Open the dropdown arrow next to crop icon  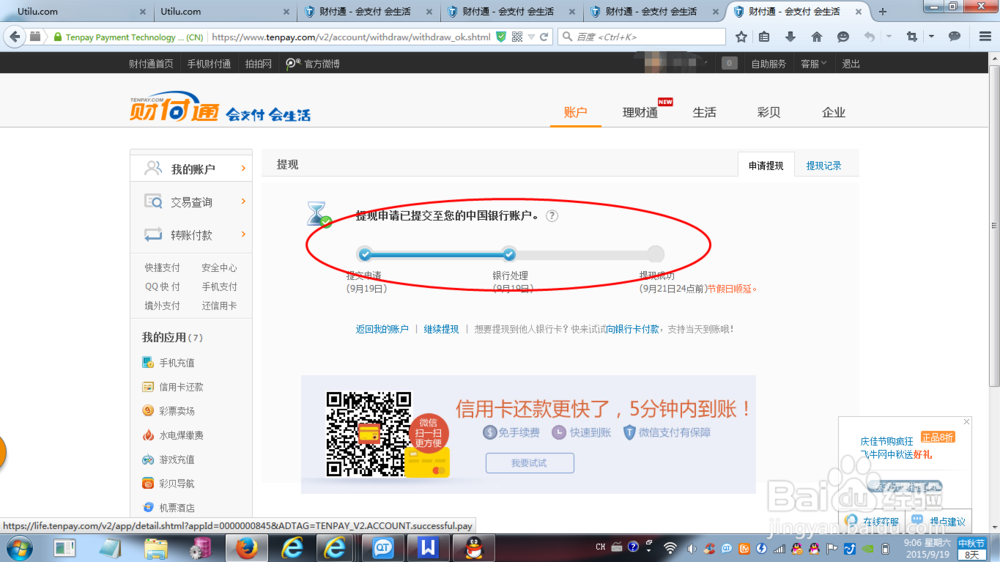[x=932, y=37]
